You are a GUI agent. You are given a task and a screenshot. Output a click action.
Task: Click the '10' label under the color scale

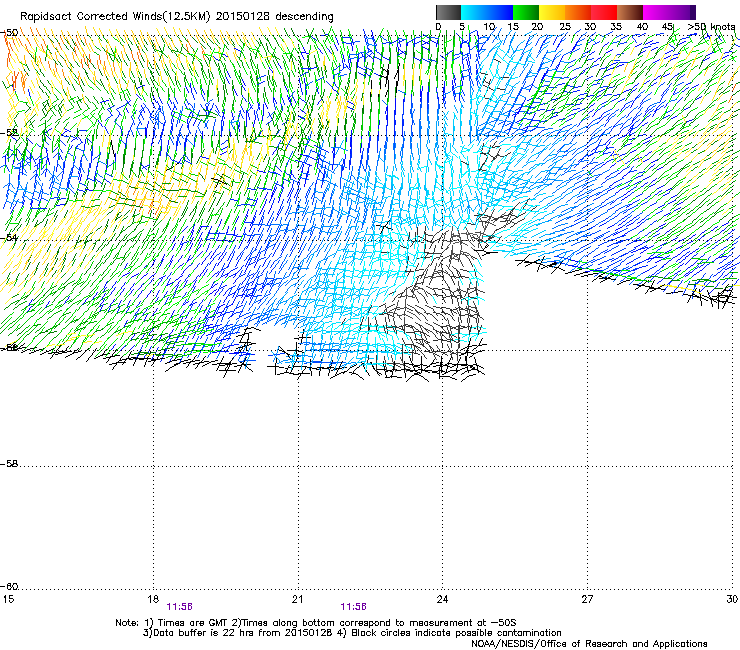coord(489,27)
